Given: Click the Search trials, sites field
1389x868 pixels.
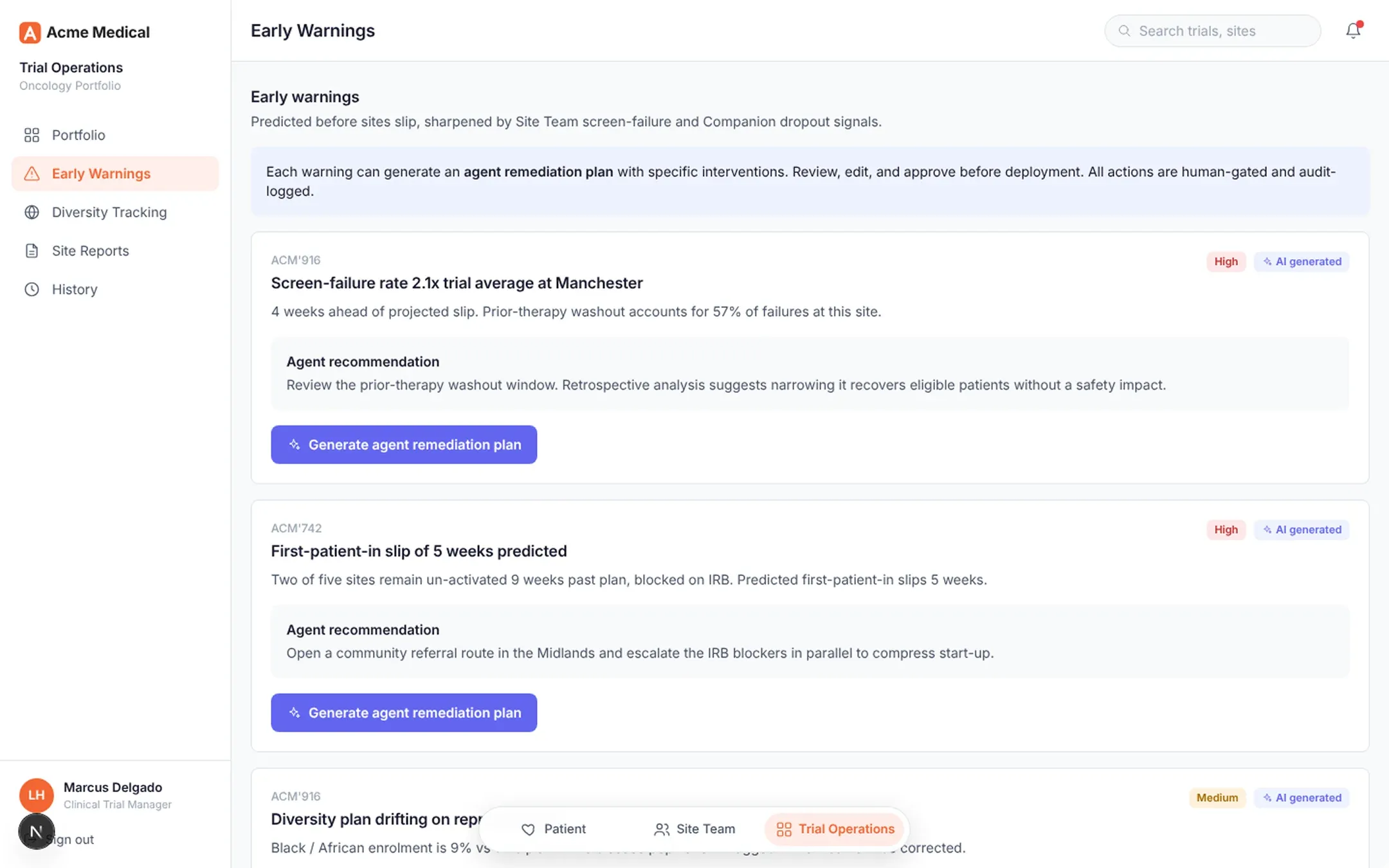Looking at the screenshot, I should point(1213,31).
